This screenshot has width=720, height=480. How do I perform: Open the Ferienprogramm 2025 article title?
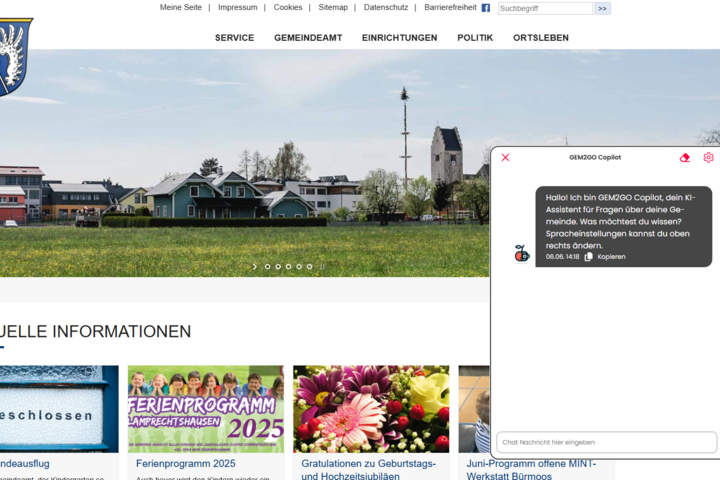pyautogui.click(x=186, y=463)
